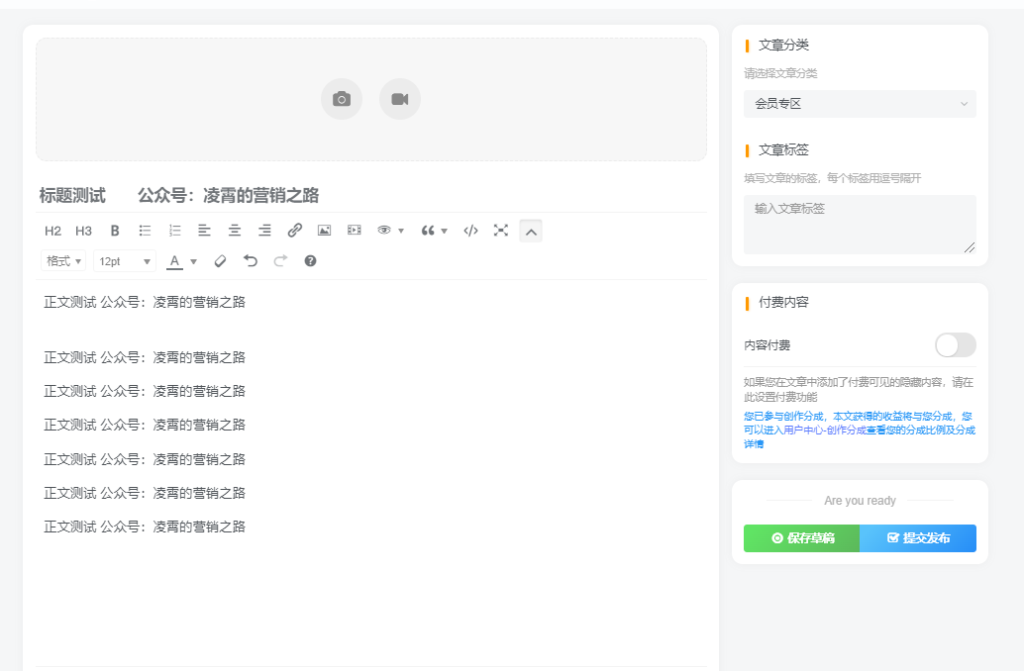The width and height of the screenshot is (1024, 671).
Task: Insert a video embed in the editor
Action: (354, 230)
